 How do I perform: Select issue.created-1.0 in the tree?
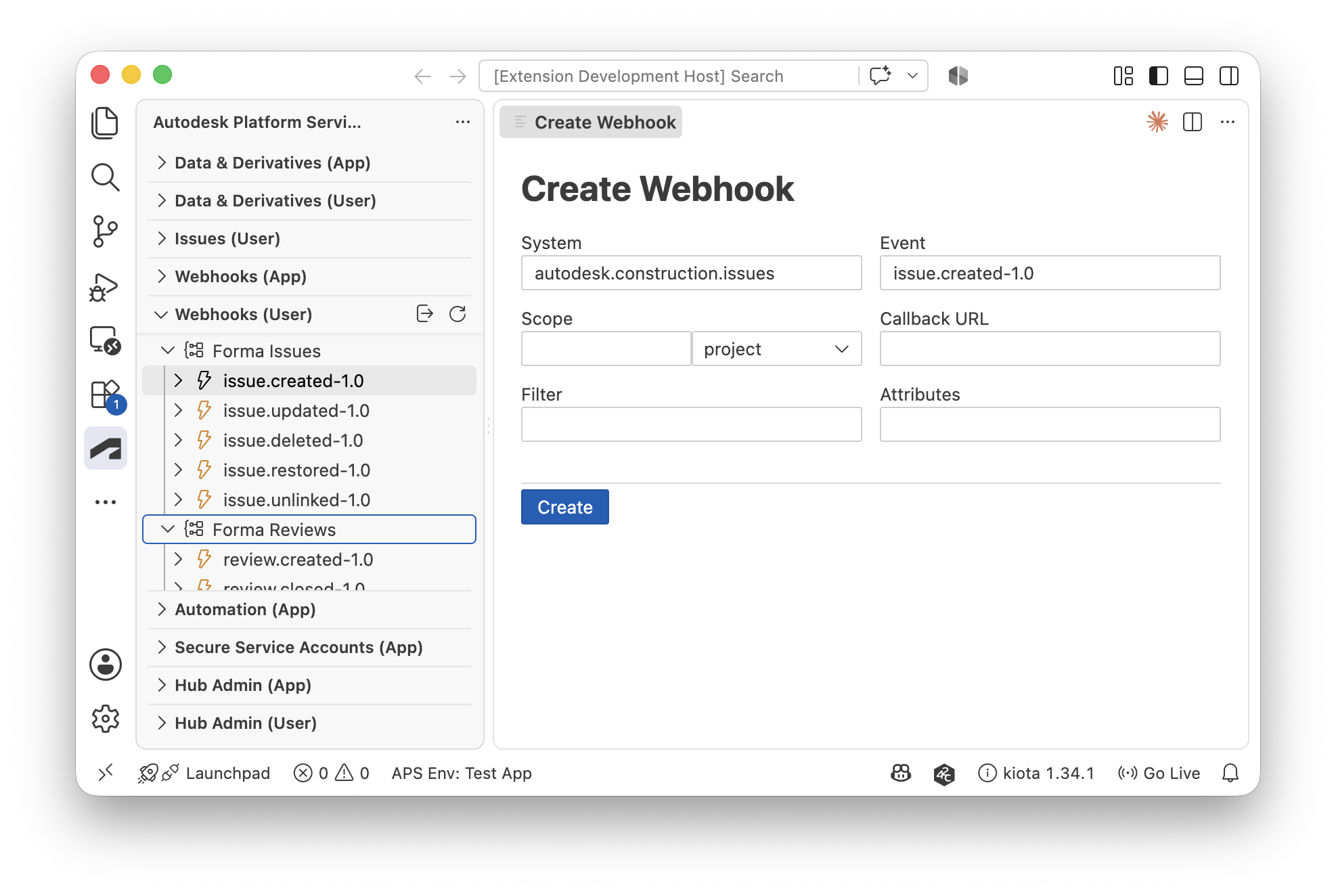coord(309,381)
